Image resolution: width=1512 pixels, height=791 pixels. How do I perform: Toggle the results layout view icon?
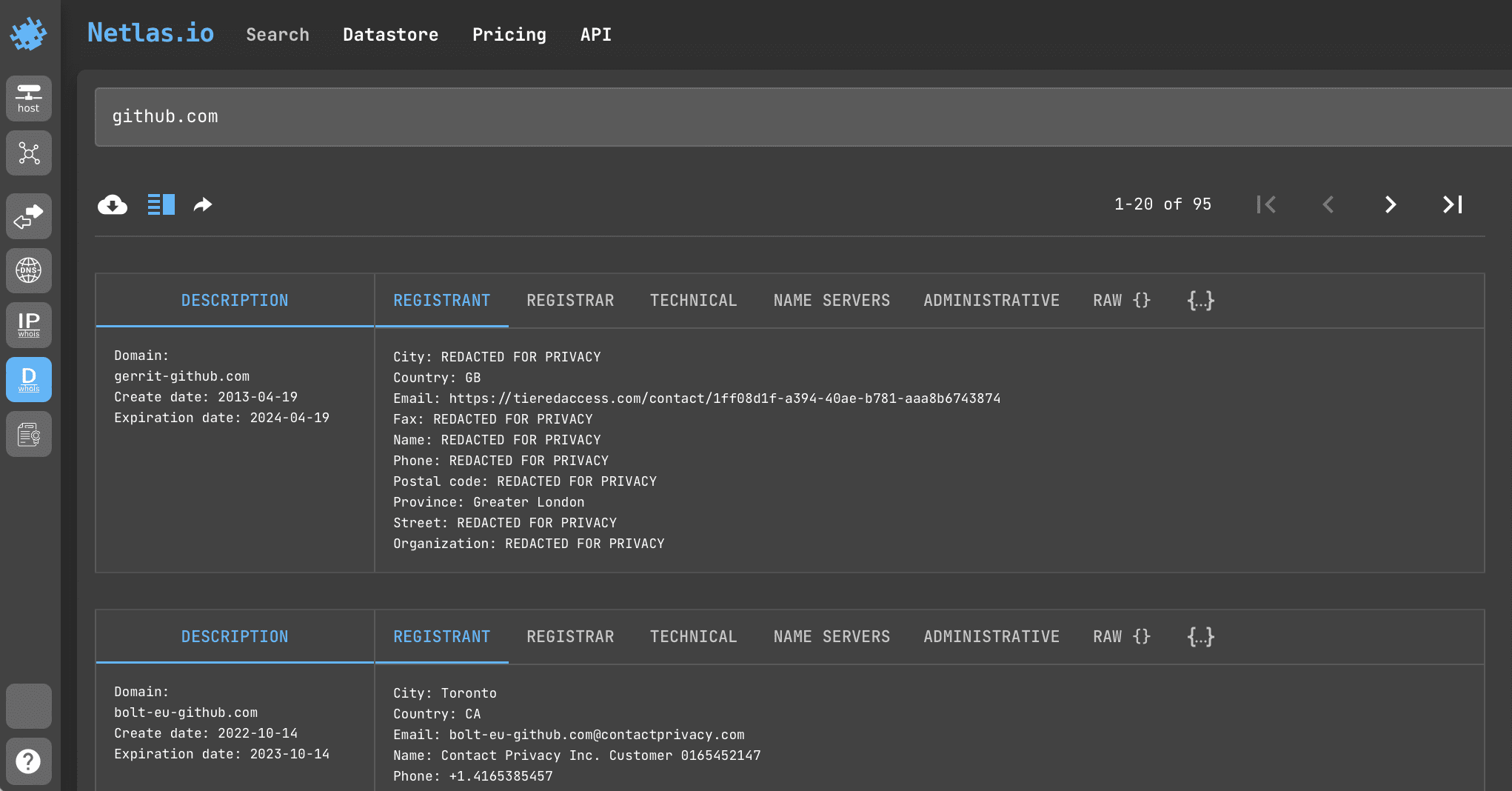pos(161,204)
